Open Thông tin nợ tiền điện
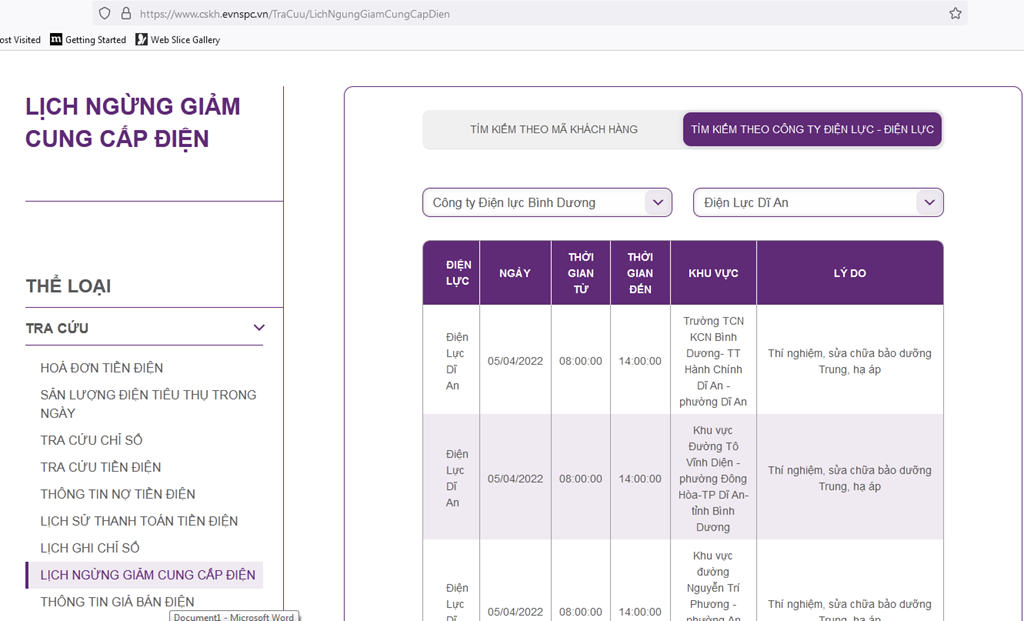 (x=118, y=494)
